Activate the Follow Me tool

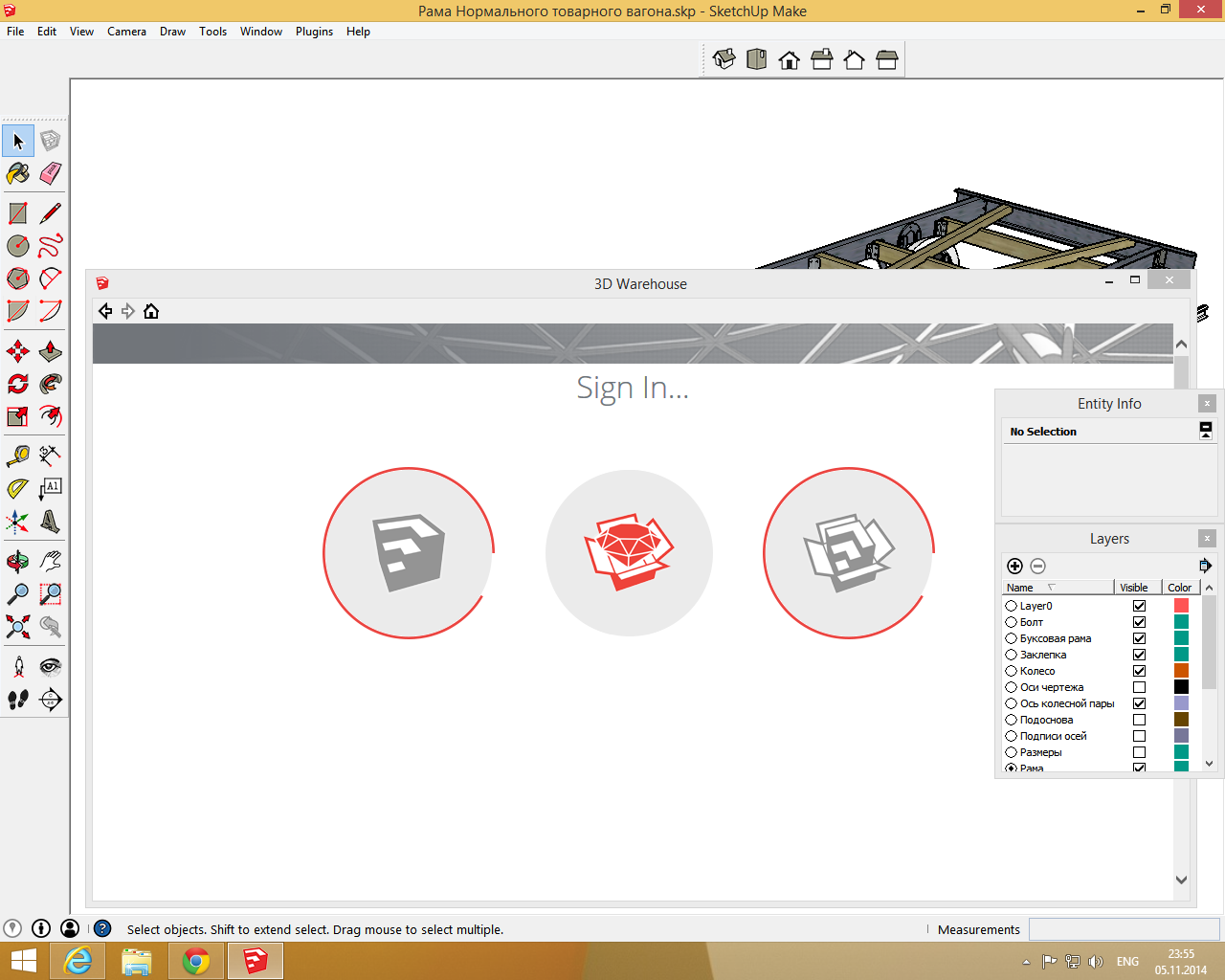51,384
